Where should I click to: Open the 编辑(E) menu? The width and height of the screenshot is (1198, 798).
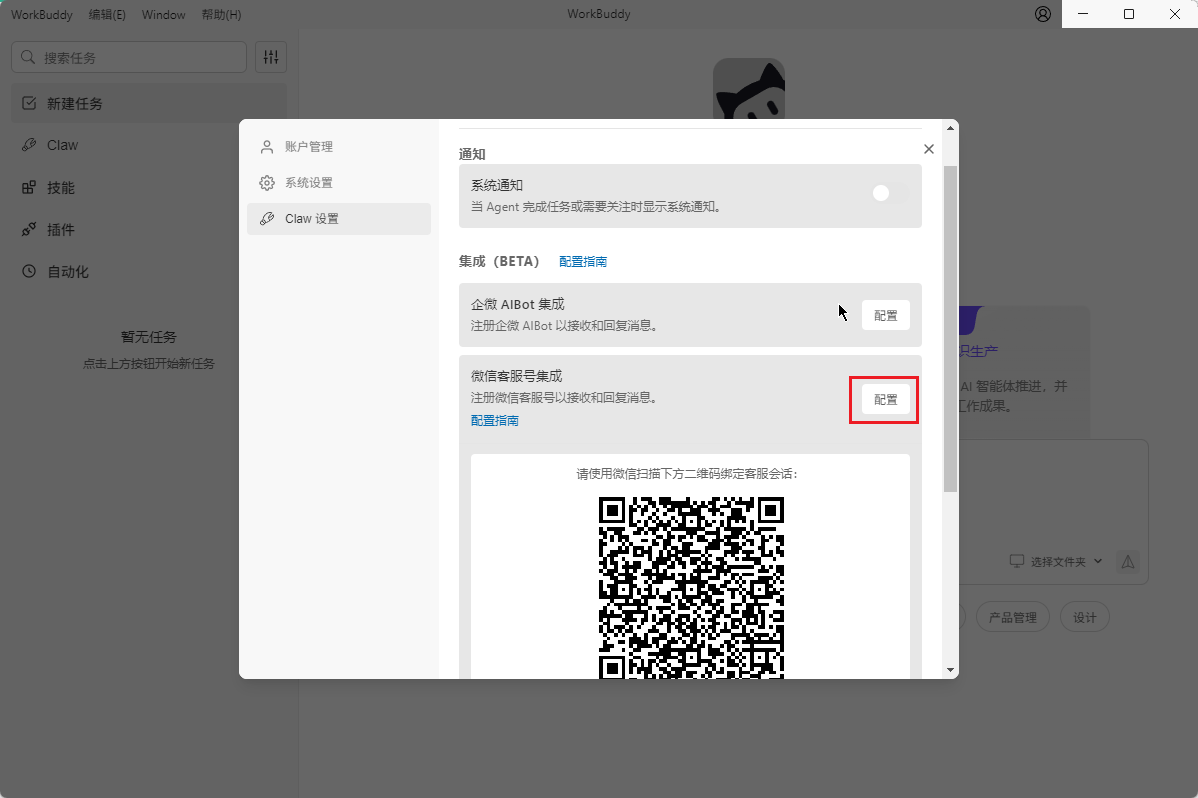pos(107,15)
